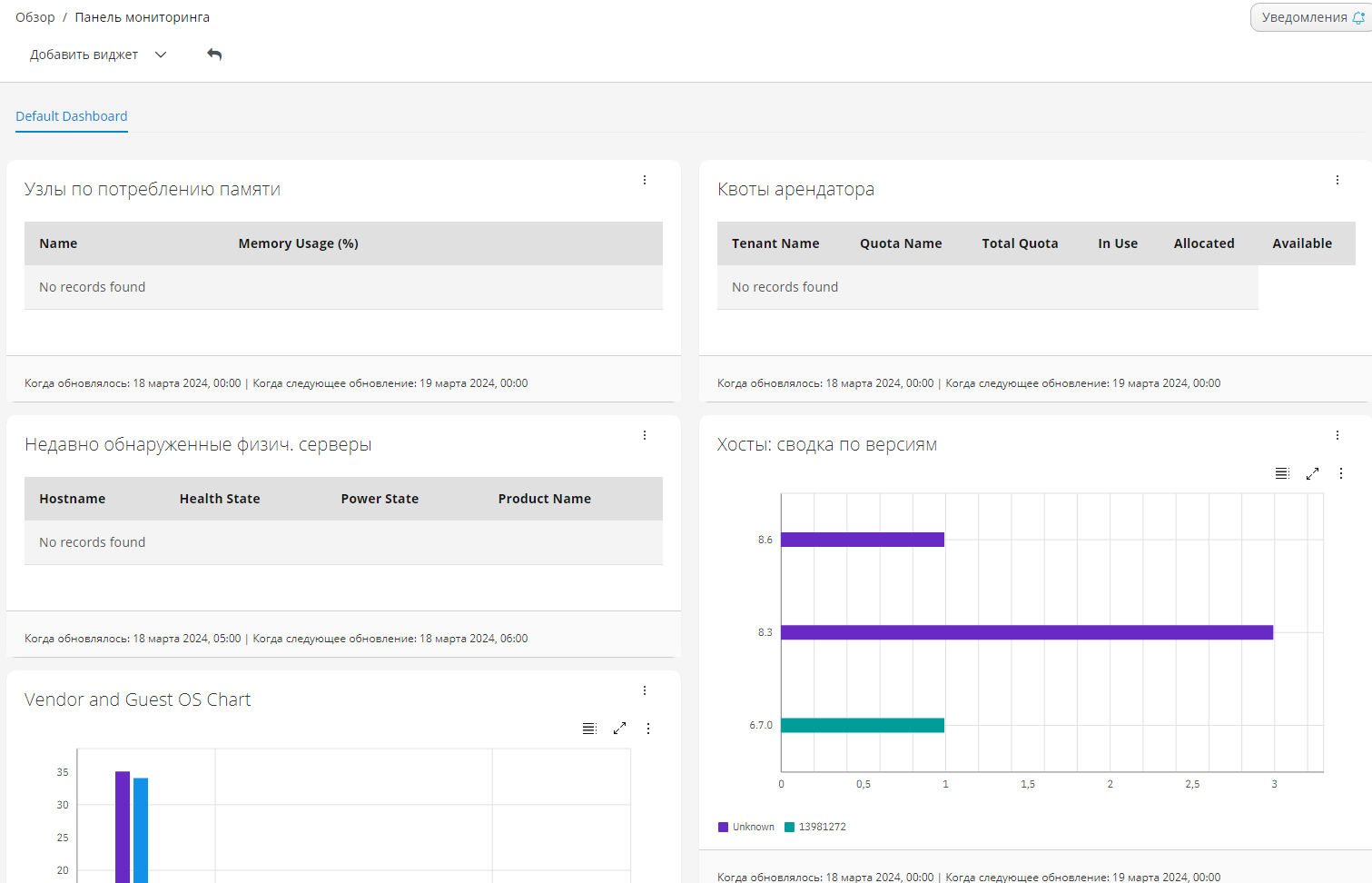Show data list view in Vendor chart
This screenshot has width=1372, height=883.
point(589,729)
